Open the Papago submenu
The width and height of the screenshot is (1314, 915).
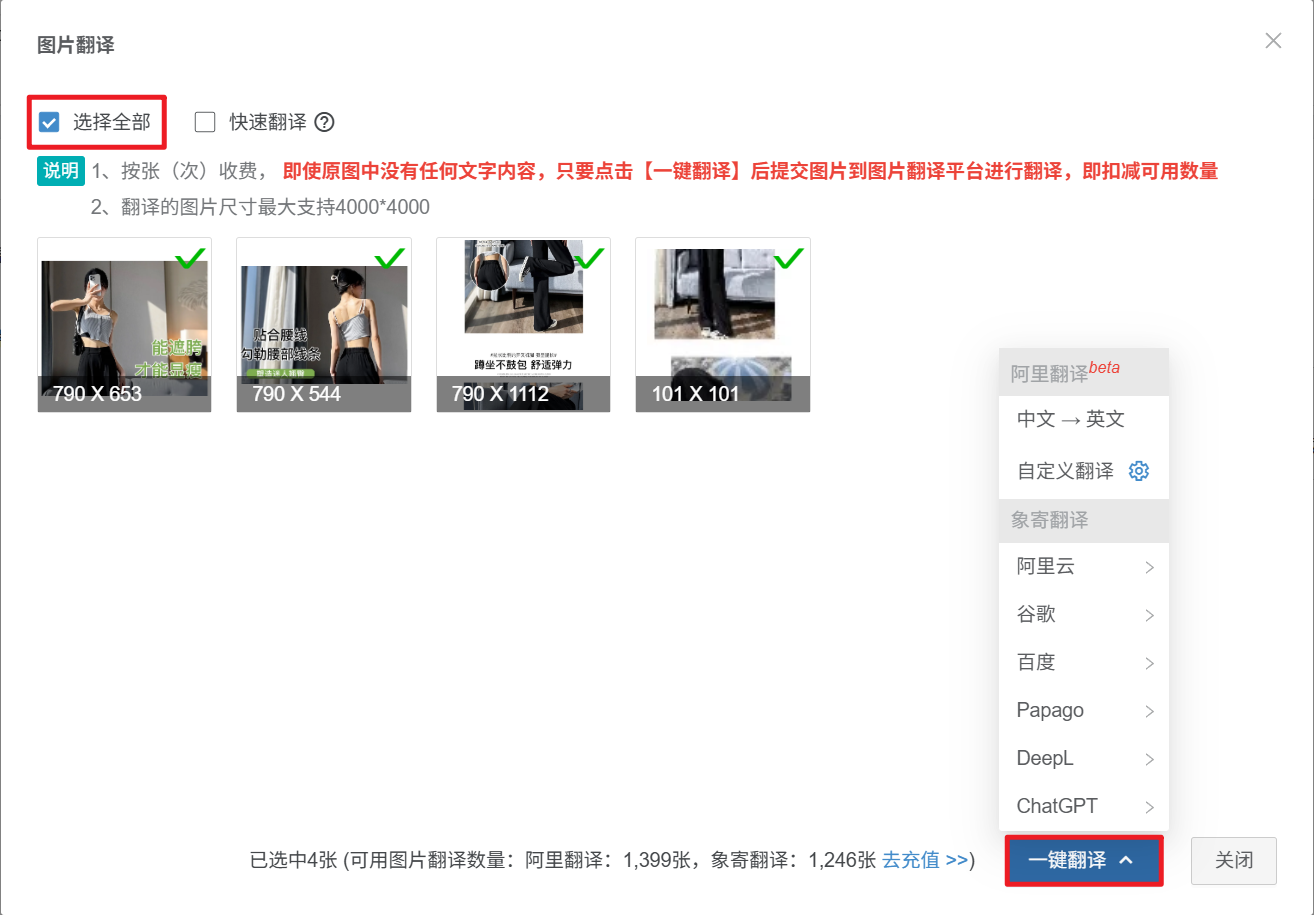tap(1083, 711)
